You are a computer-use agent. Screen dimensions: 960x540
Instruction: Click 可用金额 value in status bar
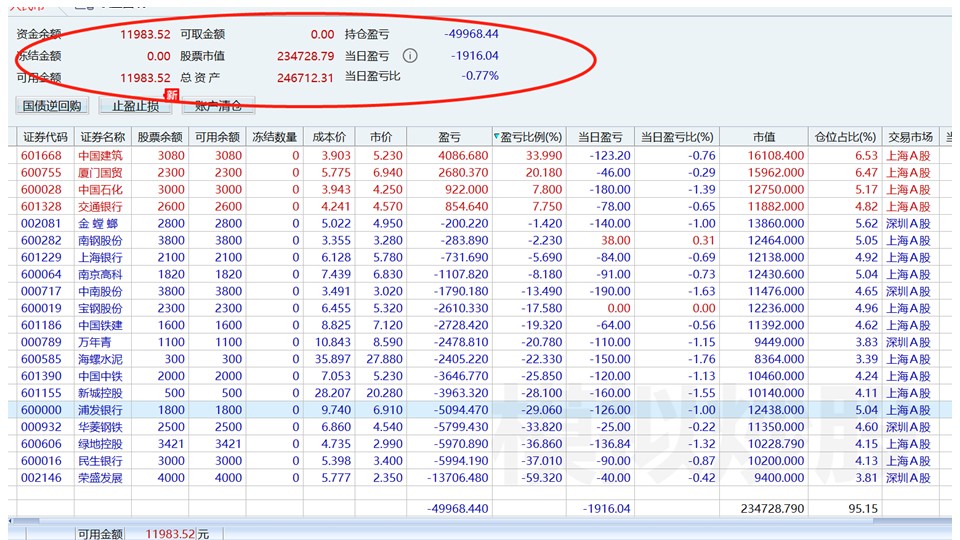pos(170,534)
